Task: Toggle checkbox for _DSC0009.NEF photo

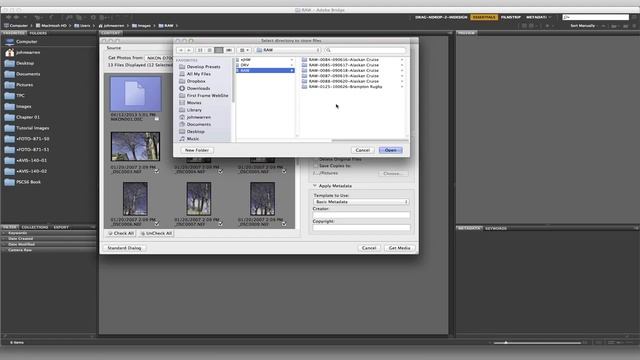Action: [x=284, y=224]
